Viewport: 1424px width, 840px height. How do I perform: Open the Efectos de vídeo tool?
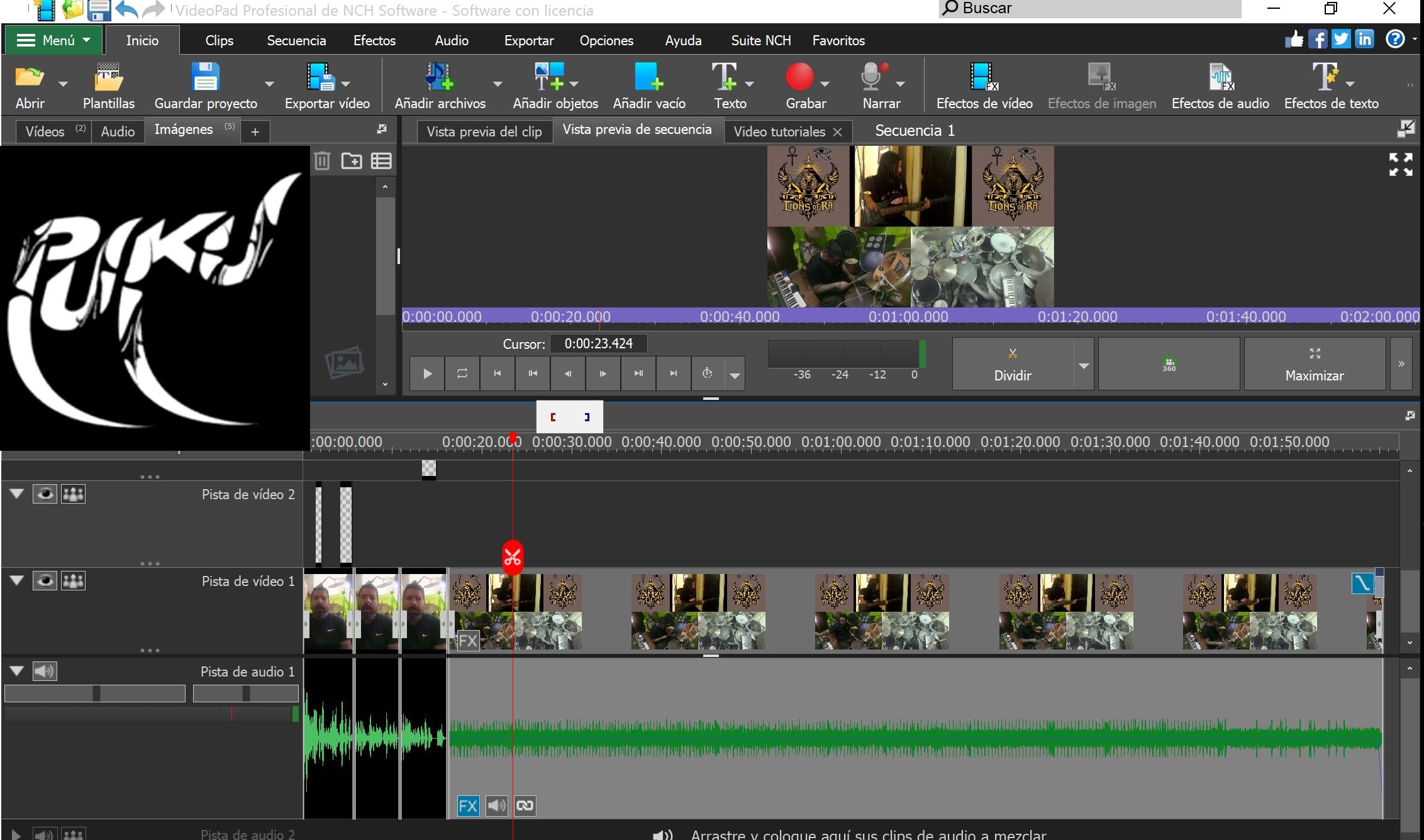point(984,86)
